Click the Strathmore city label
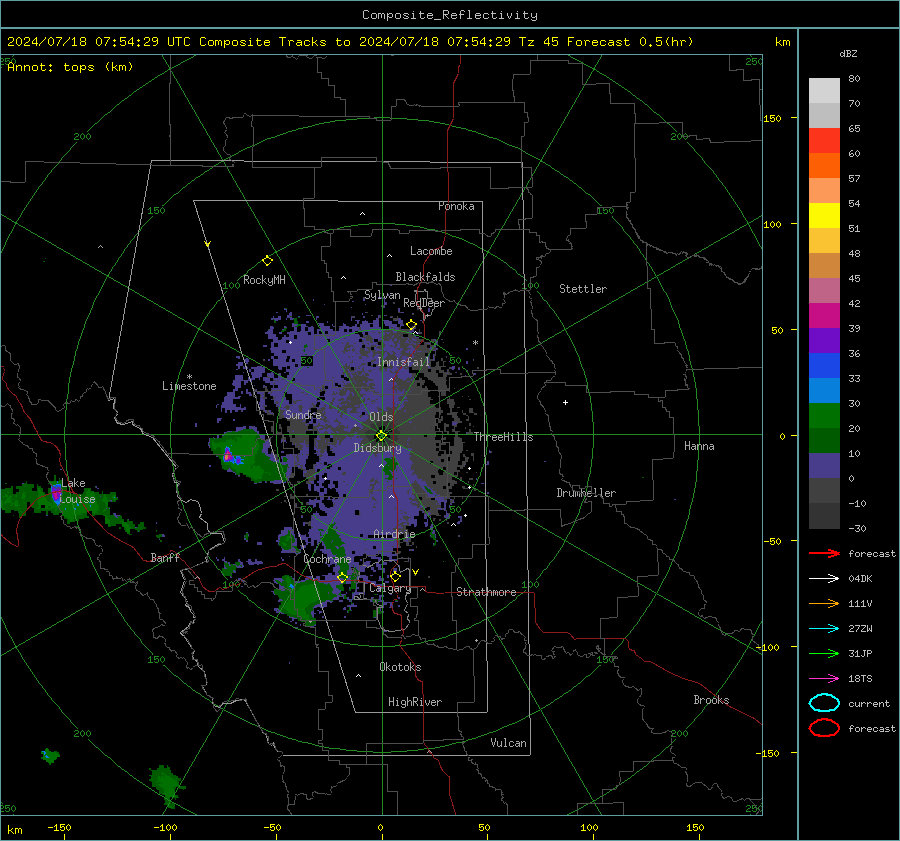 coord(487,592)
